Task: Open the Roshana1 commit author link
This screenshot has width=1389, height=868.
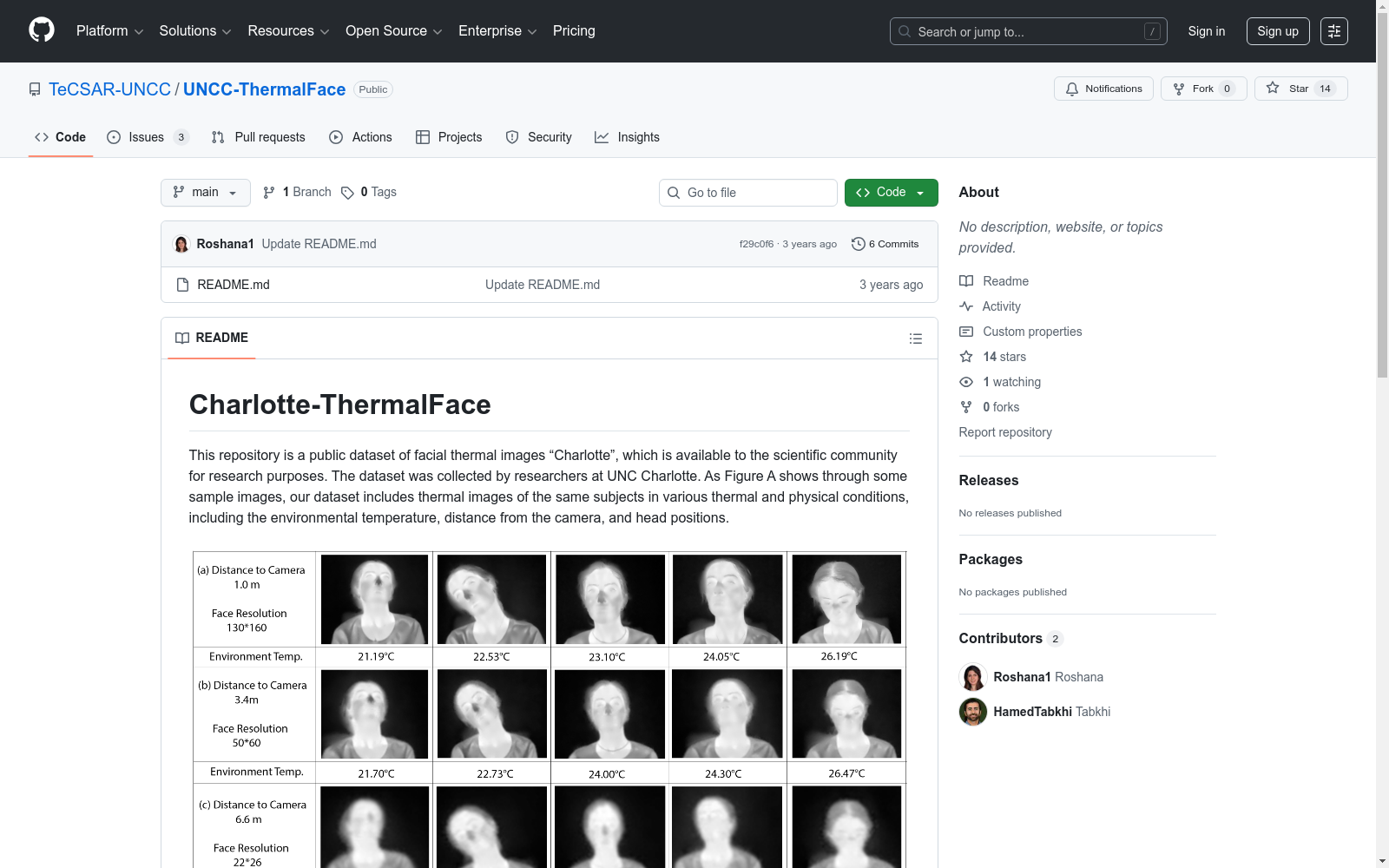Action: click(225, 244)
